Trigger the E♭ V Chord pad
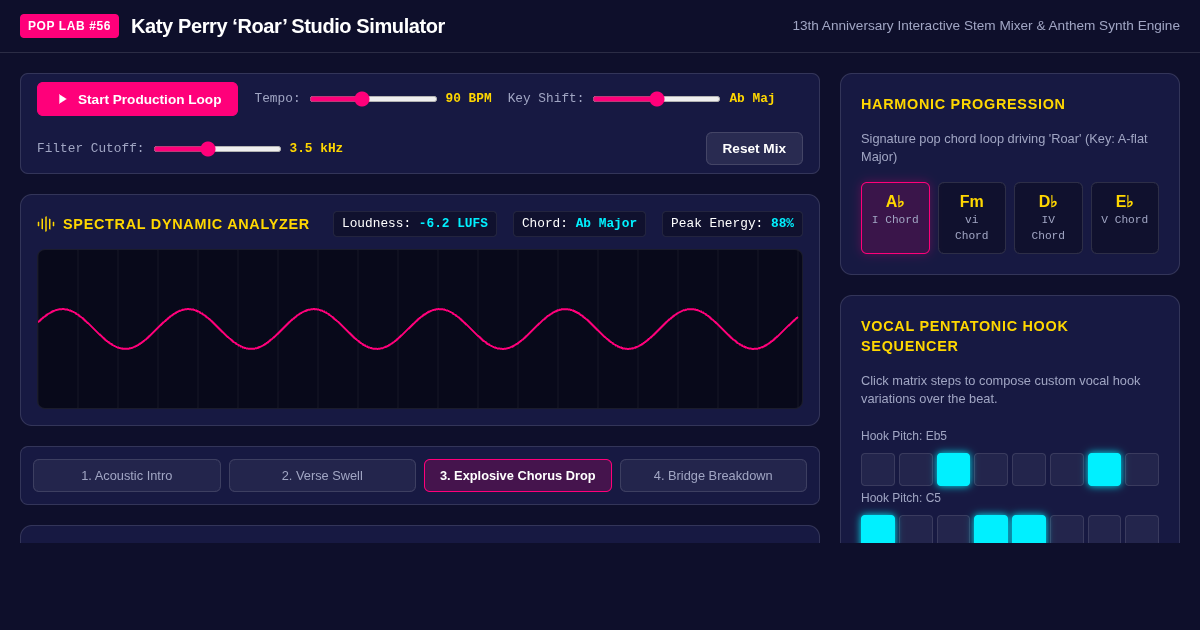The height and width of the screenshot is (630, 1200). coord(1125,218)
